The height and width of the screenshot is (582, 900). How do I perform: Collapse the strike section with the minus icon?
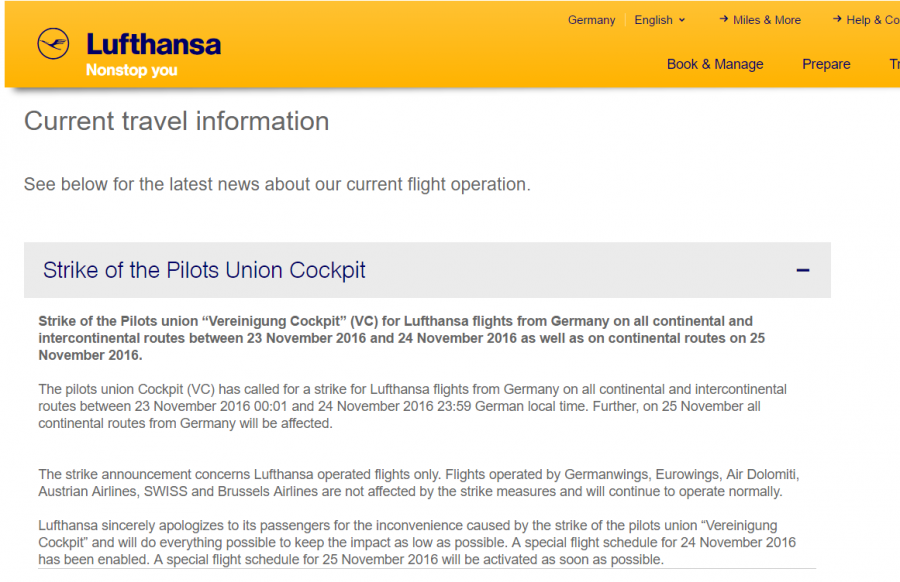[802, 270]
